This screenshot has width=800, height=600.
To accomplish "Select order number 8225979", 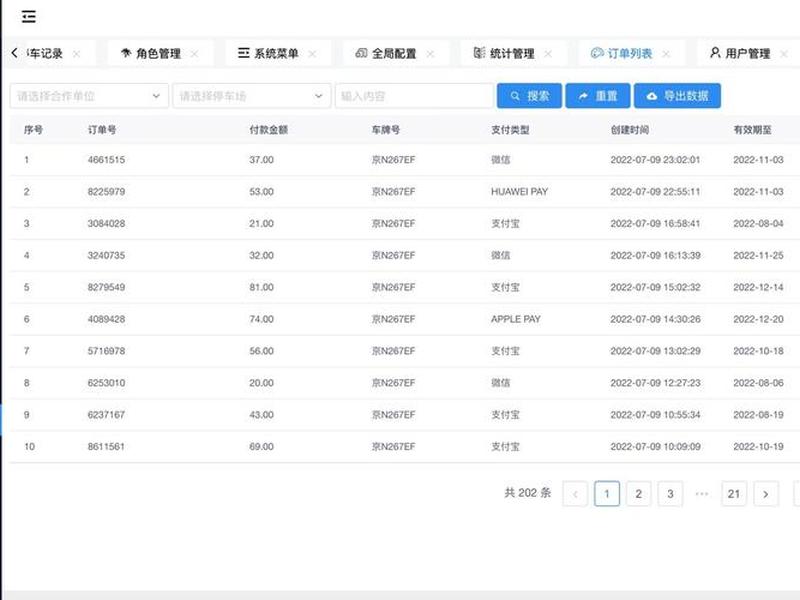I will tap(106, 192).
